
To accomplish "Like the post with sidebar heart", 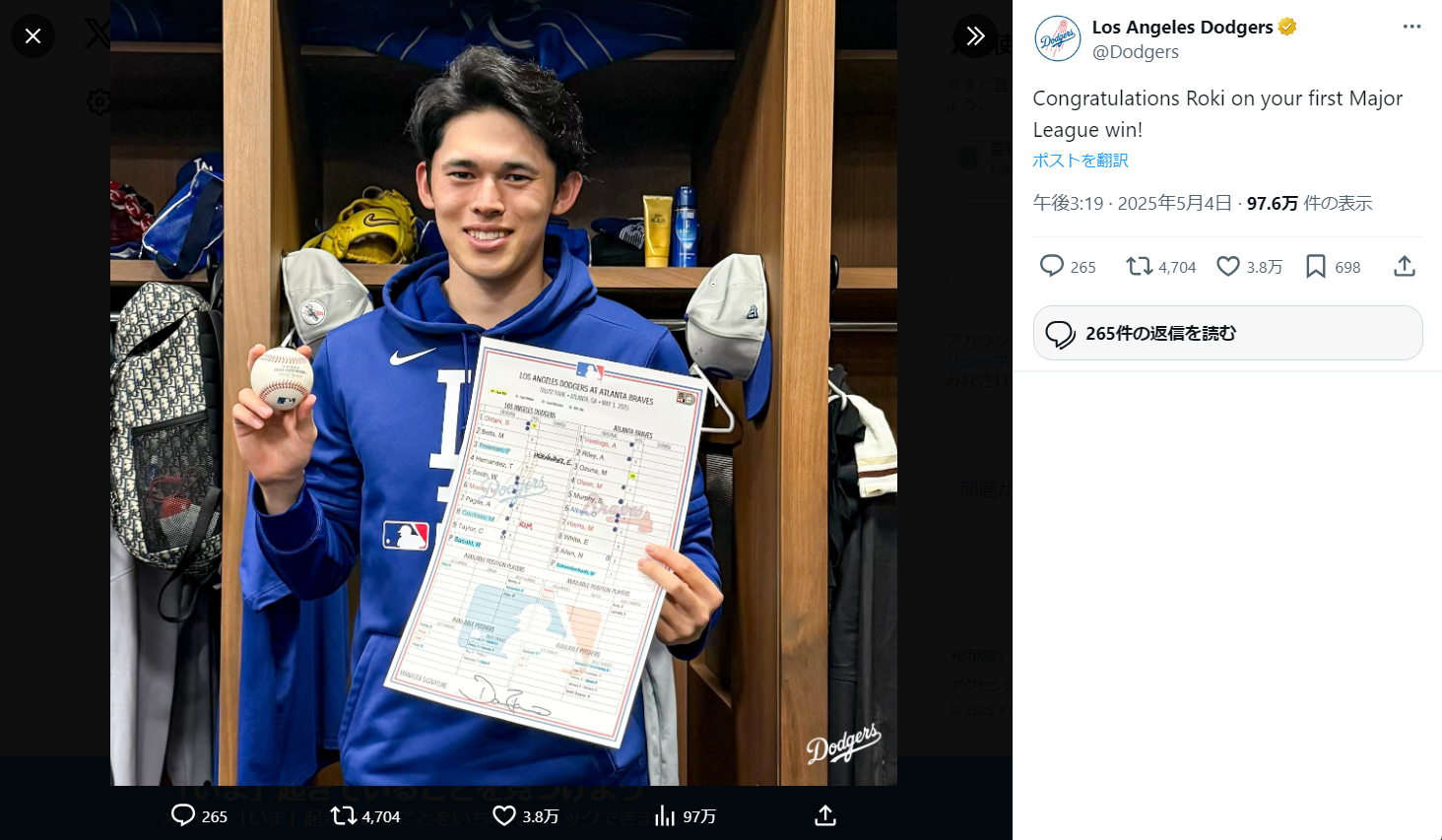I will coord(1228,266).
